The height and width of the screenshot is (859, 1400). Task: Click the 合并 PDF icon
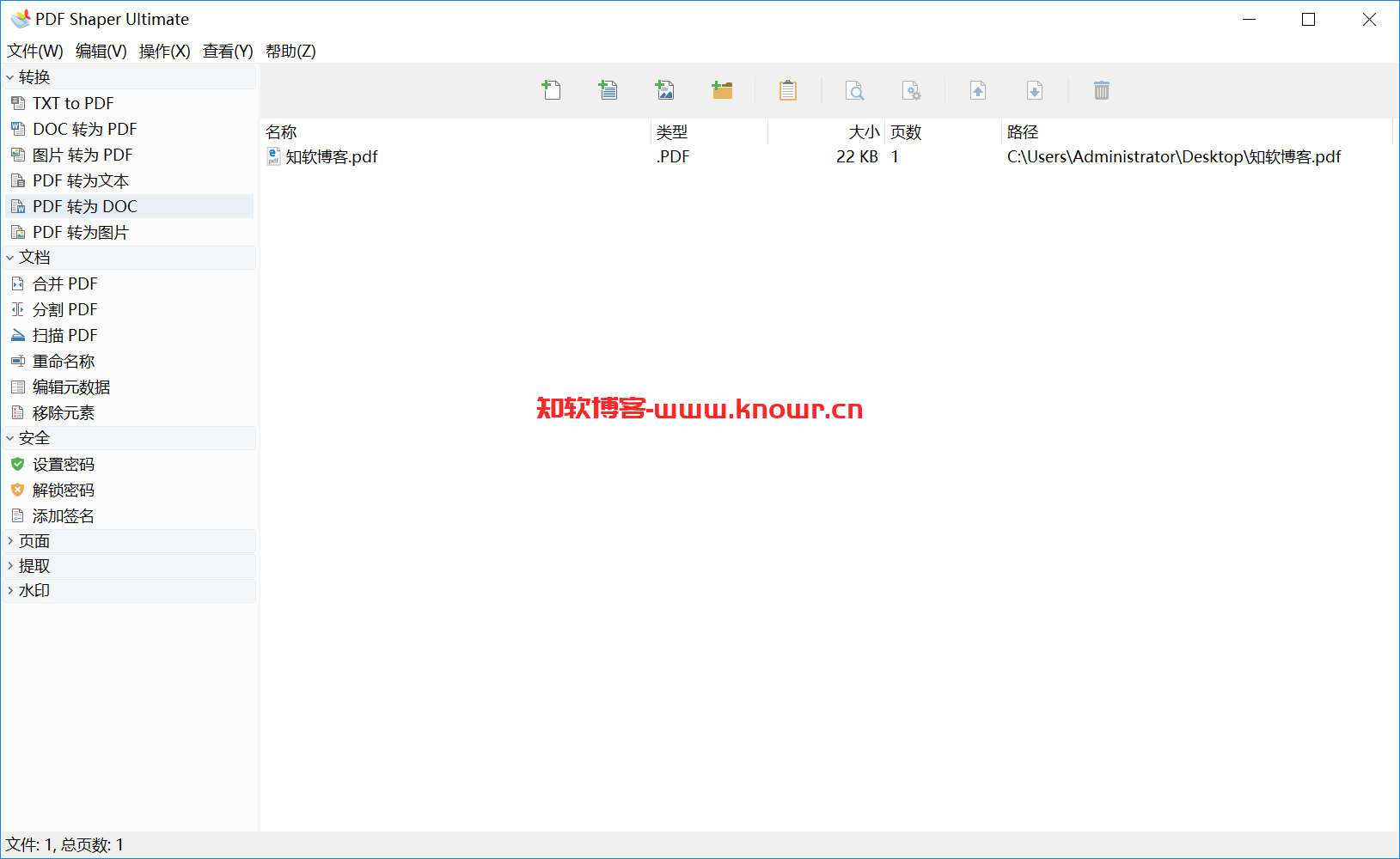click(x=18, y=283)
